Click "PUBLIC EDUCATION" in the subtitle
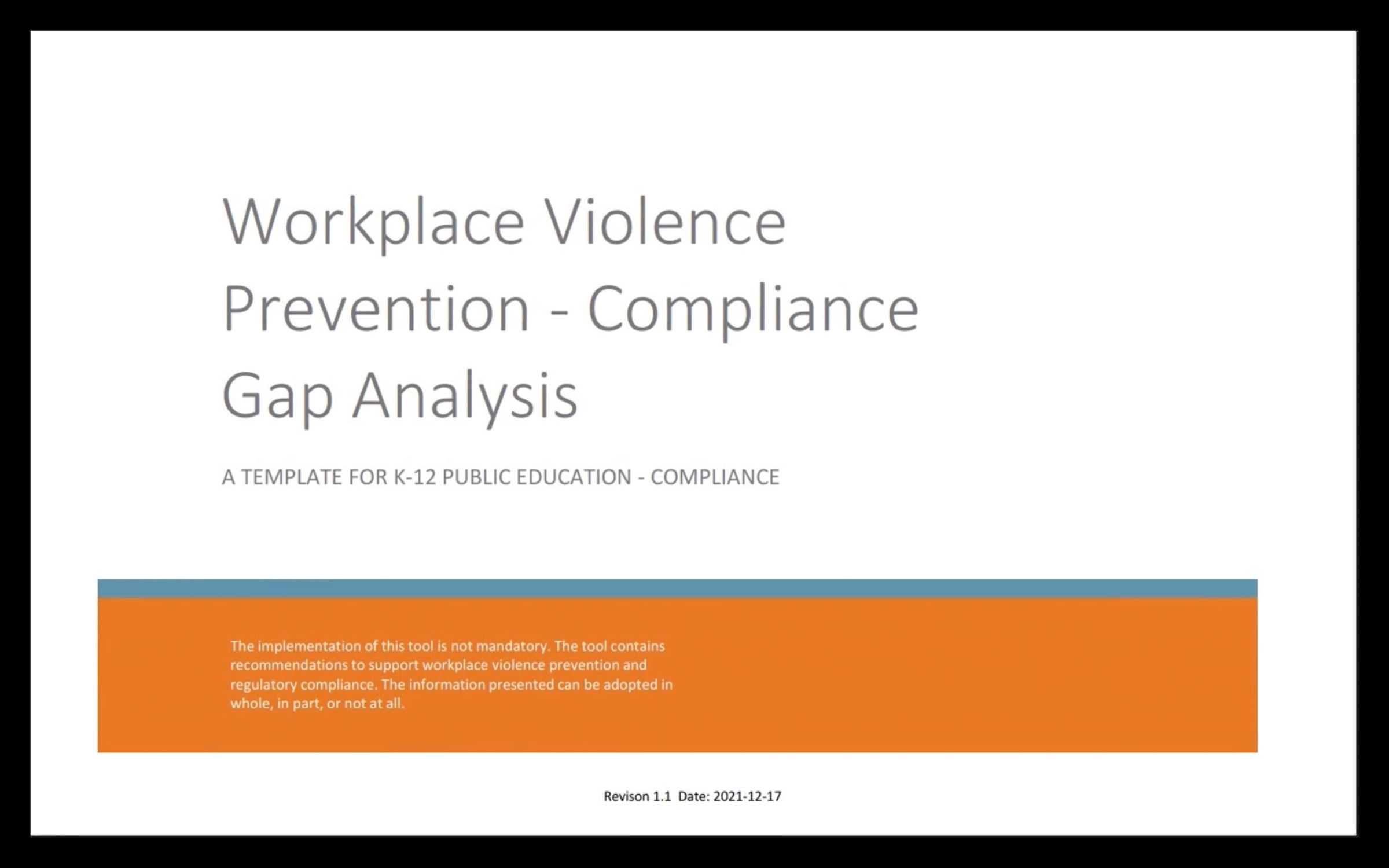The image size is (1389, 868). pyautogui.click(x=537, y=477)
